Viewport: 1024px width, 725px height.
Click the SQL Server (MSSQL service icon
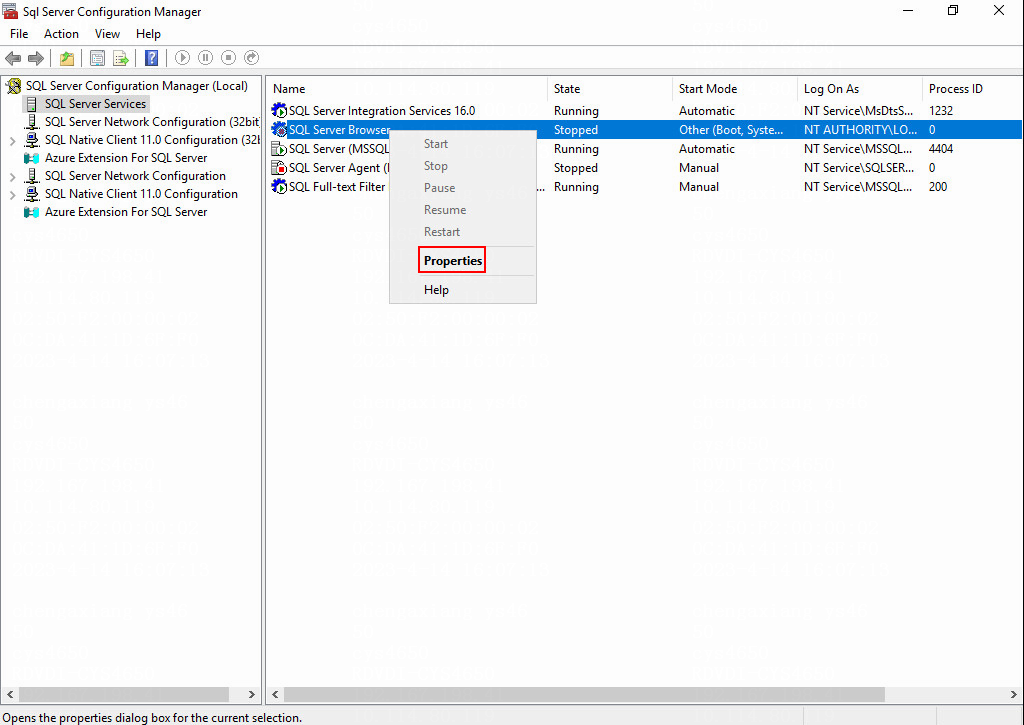(280, 148)
